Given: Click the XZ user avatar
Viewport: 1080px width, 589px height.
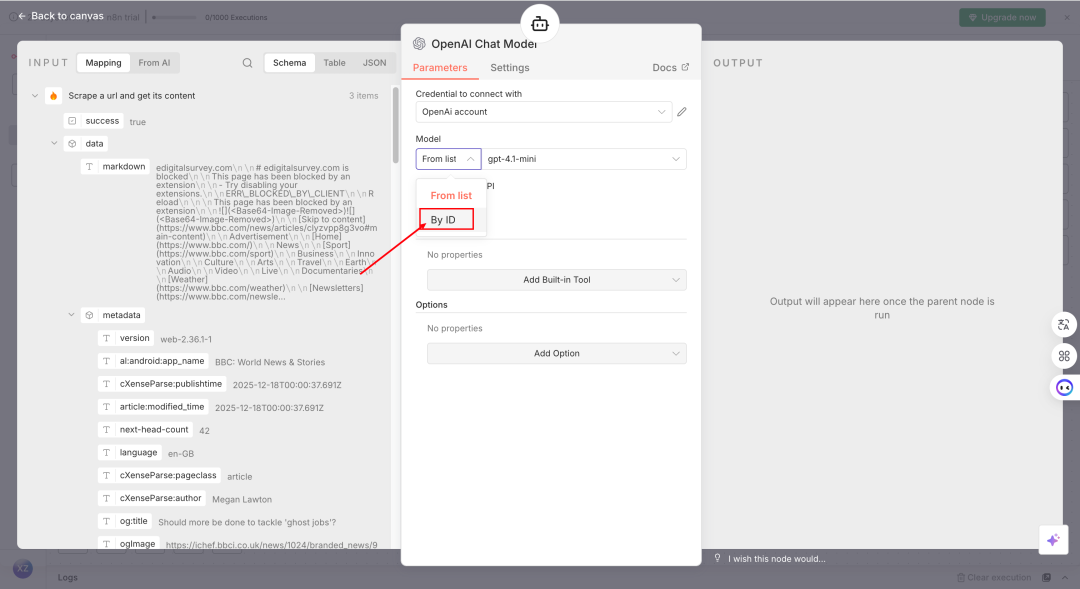Looking at the screenshot, I should pos(23,568).
